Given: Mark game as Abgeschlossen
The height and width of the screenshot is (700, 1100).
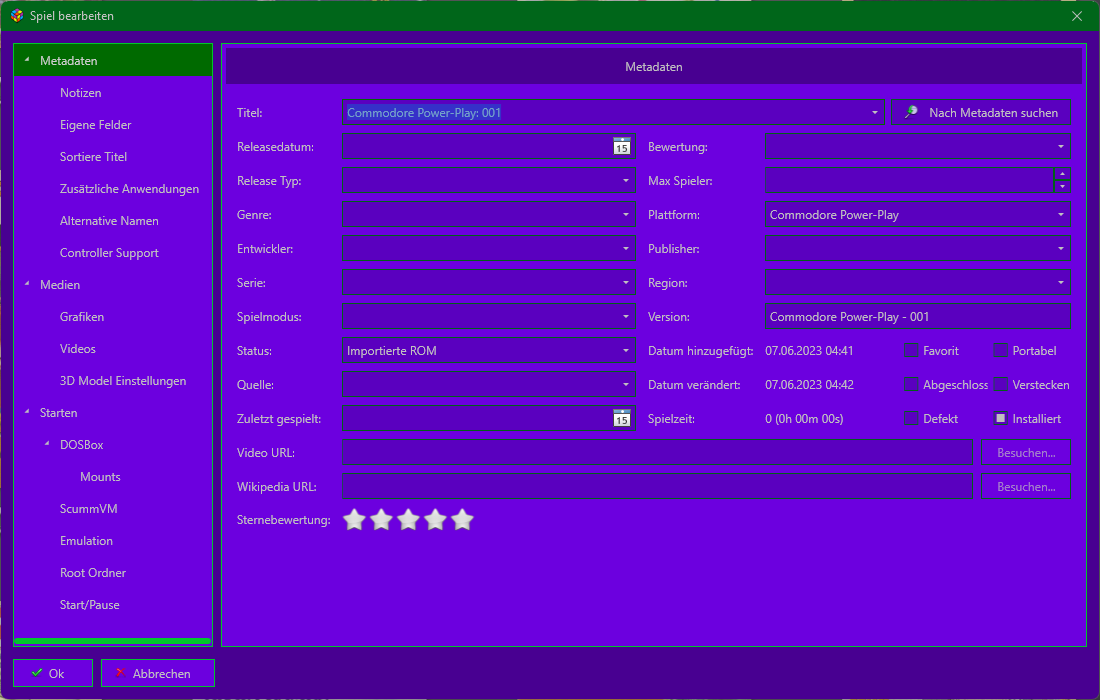Looking at the screenshot, I should click(911, 384).
